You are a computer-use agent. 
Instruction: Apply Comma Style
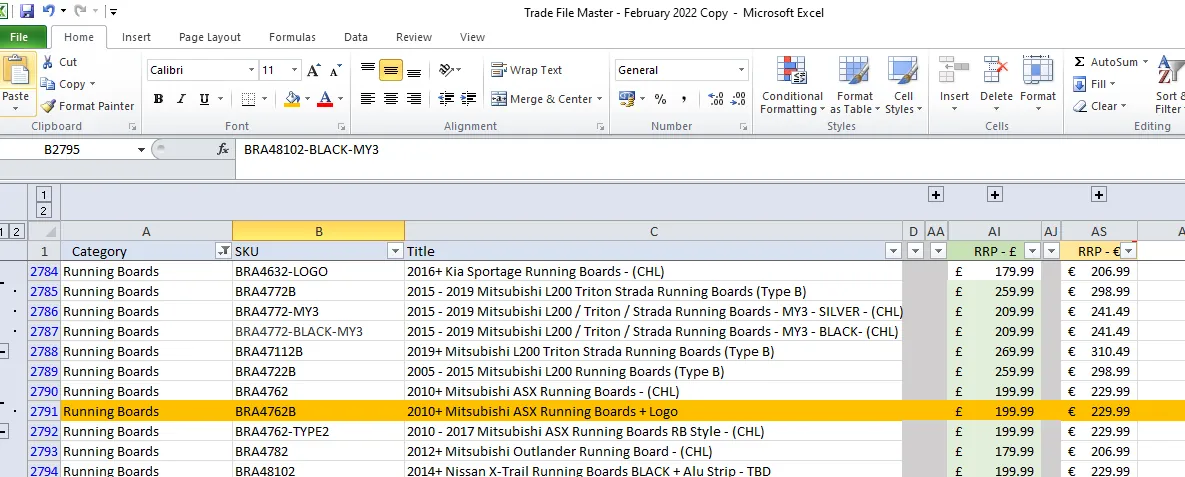tap(684, 99)
